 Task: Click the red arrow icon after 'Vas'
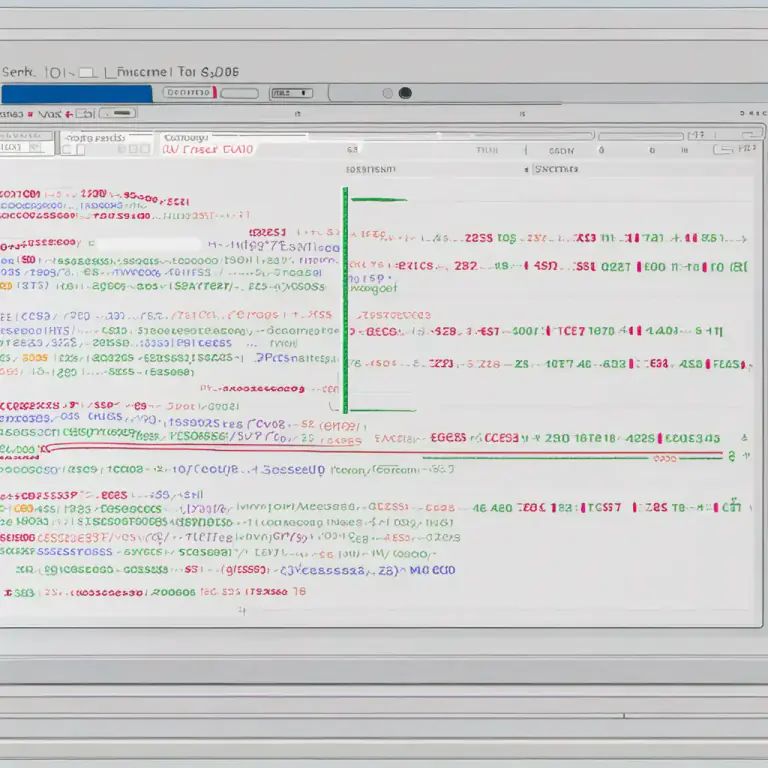[69, 115]
